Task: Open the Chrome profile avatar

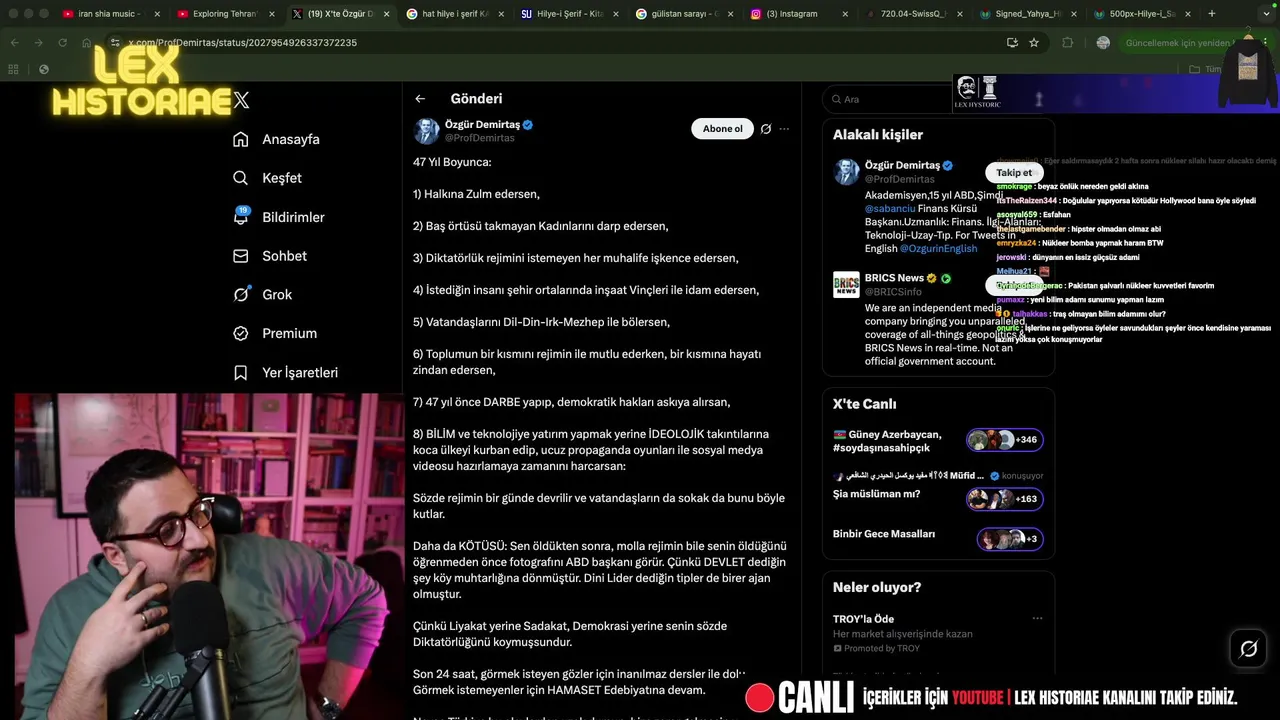Action: [1103, 43]
